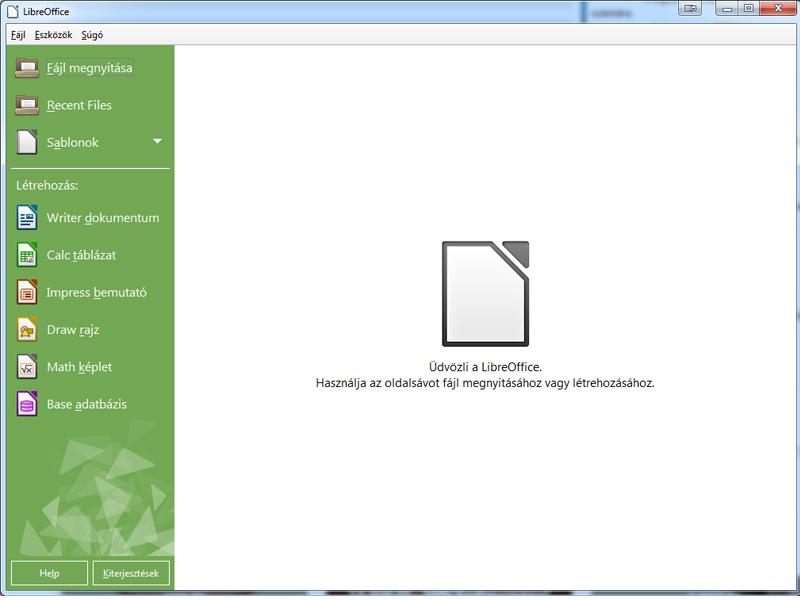Click the Recent Files folder icon
Viewport: 800px width, 600px height.
pos(27,105)
